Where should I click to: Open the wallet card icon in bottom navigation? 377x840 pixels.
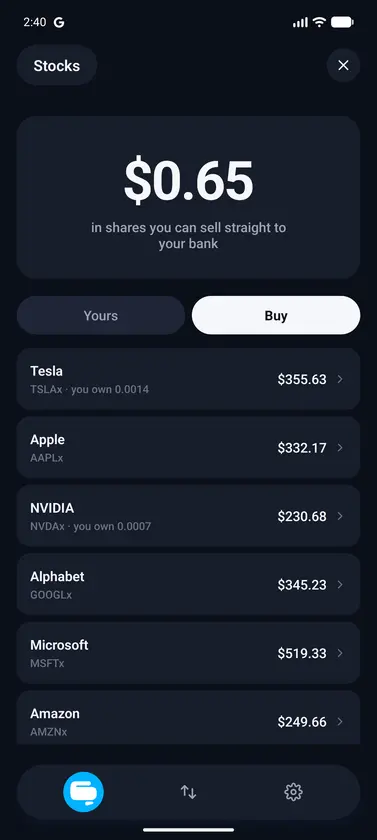[83, 792]
